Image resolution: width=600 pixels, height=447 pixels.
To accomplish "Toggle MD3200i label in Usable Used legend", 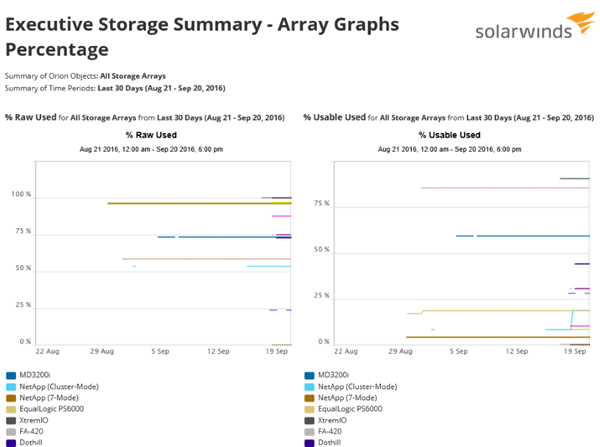I will (336, 376).
